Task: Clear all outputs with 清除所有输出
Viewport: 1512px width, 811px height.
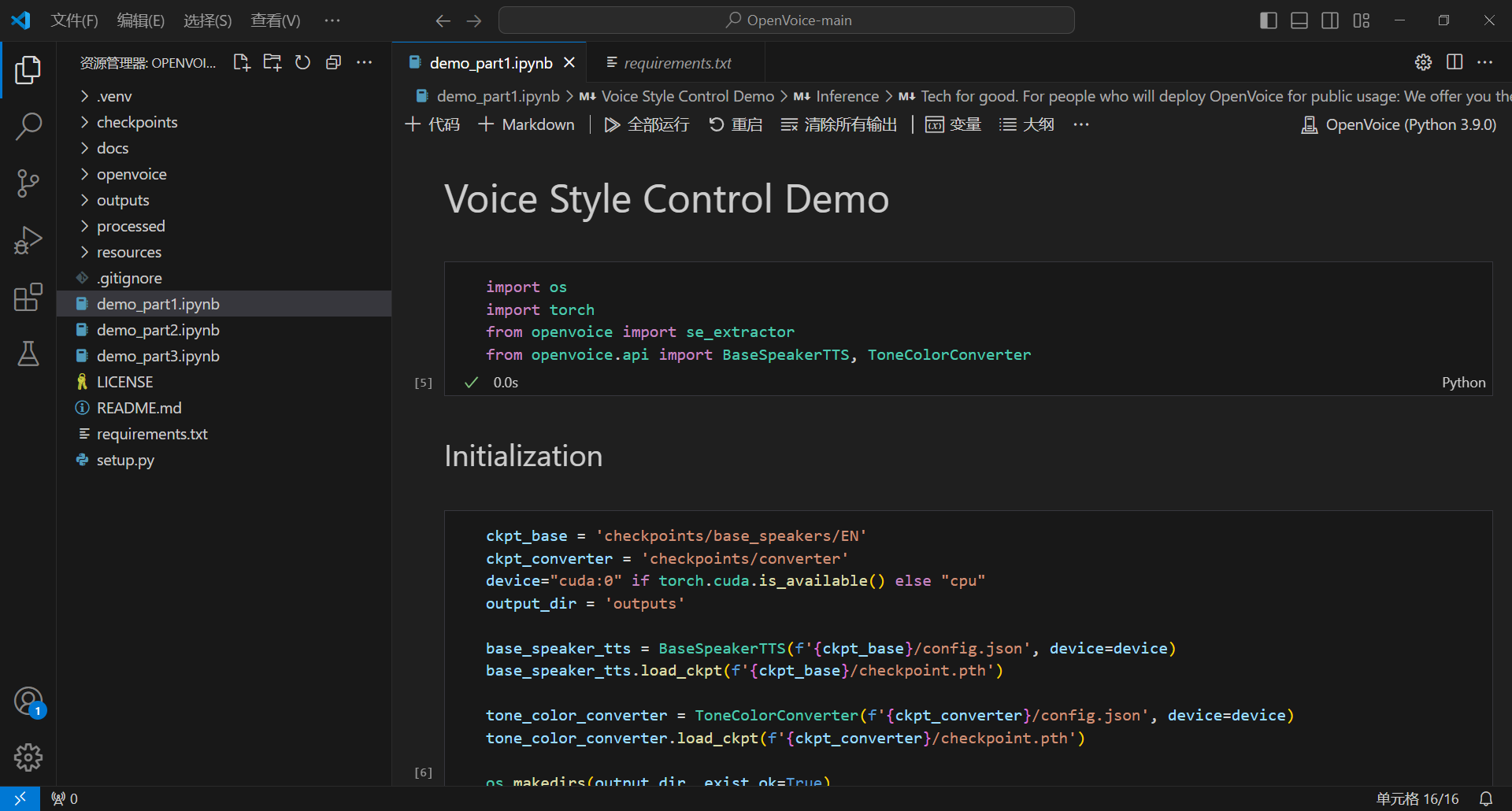Action: coord(839,124)
